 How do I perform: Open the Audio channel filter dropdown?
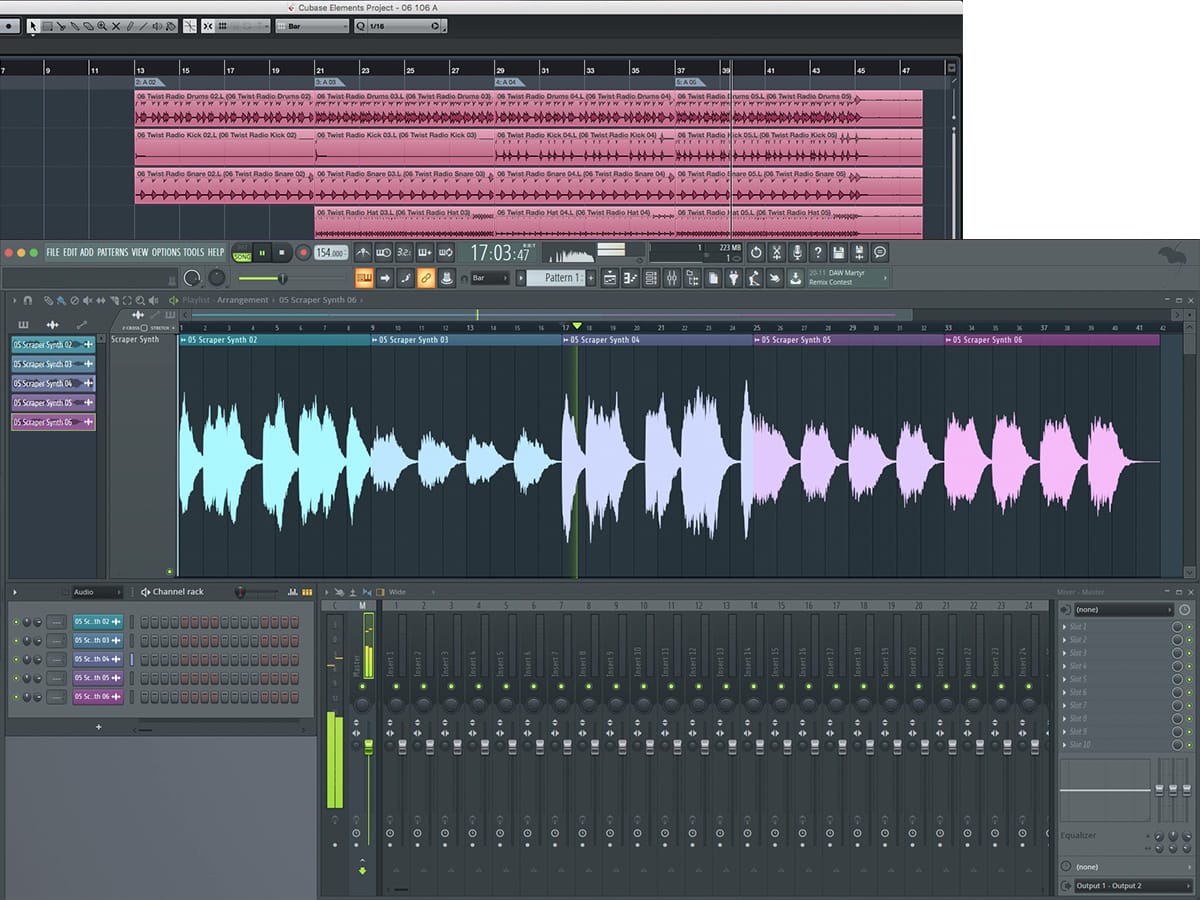(97, 592)
